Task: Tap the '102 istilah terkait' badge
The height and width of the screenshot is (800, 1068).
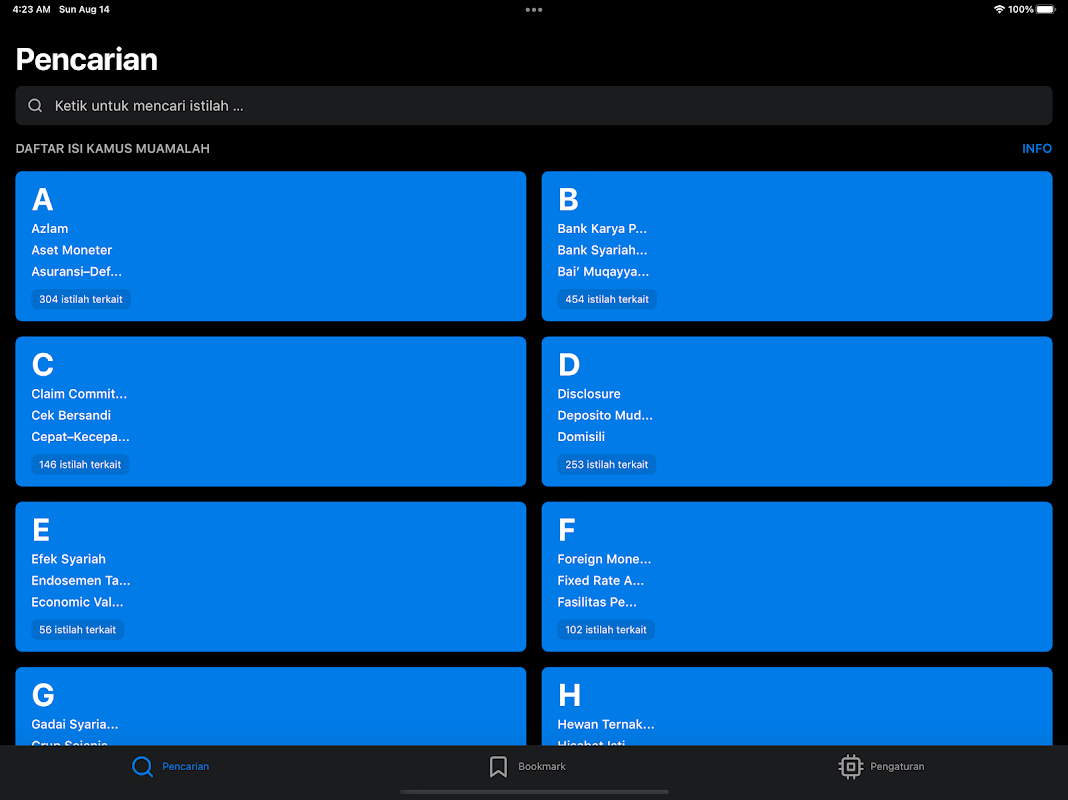Action: (606, 630)
